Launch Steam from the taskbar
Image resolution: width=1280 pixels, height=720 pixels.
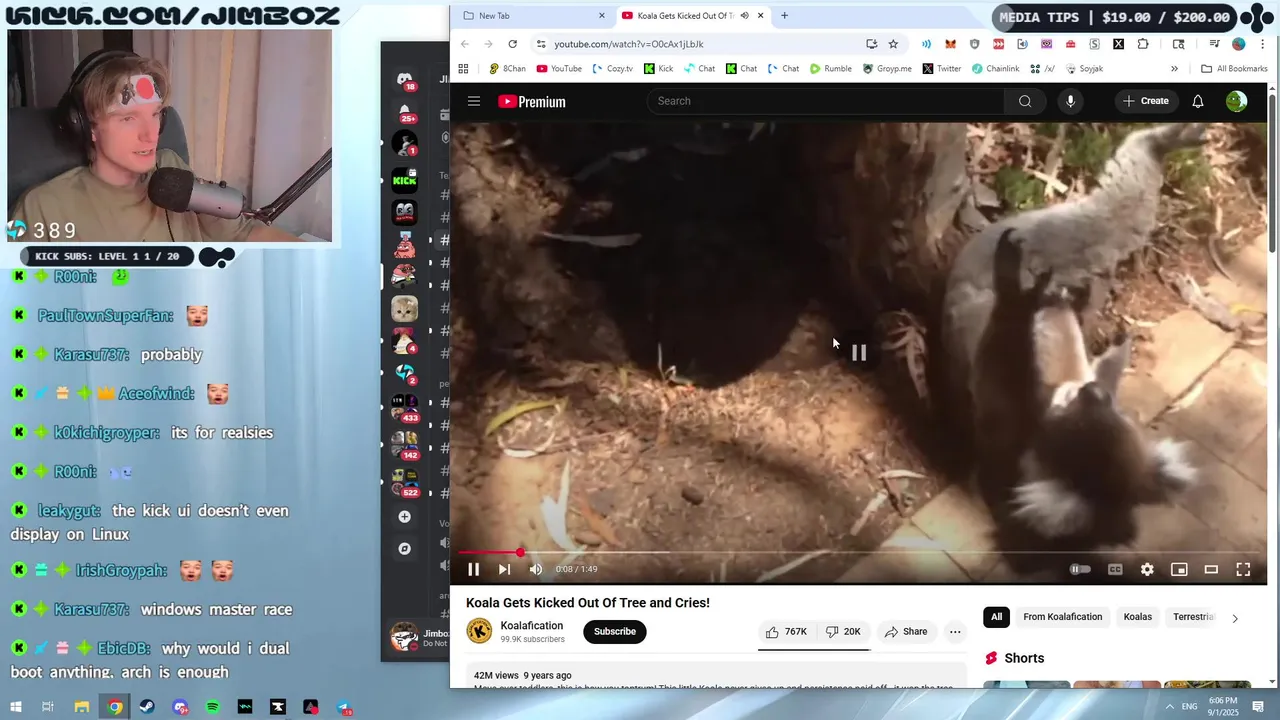pos(147,707)
